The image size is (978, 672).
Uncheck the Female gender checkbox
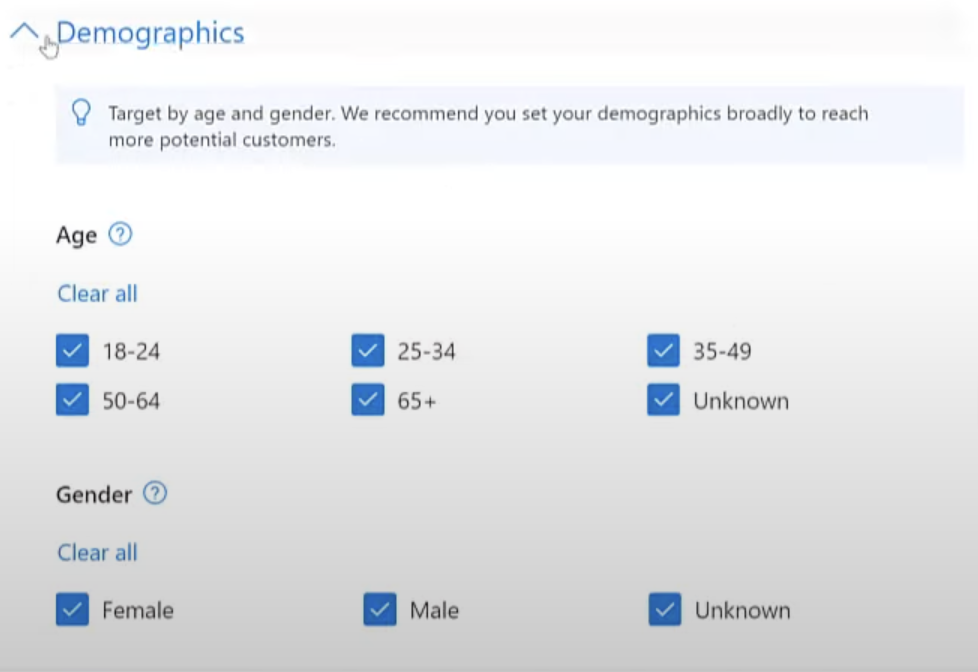[72, 609]
